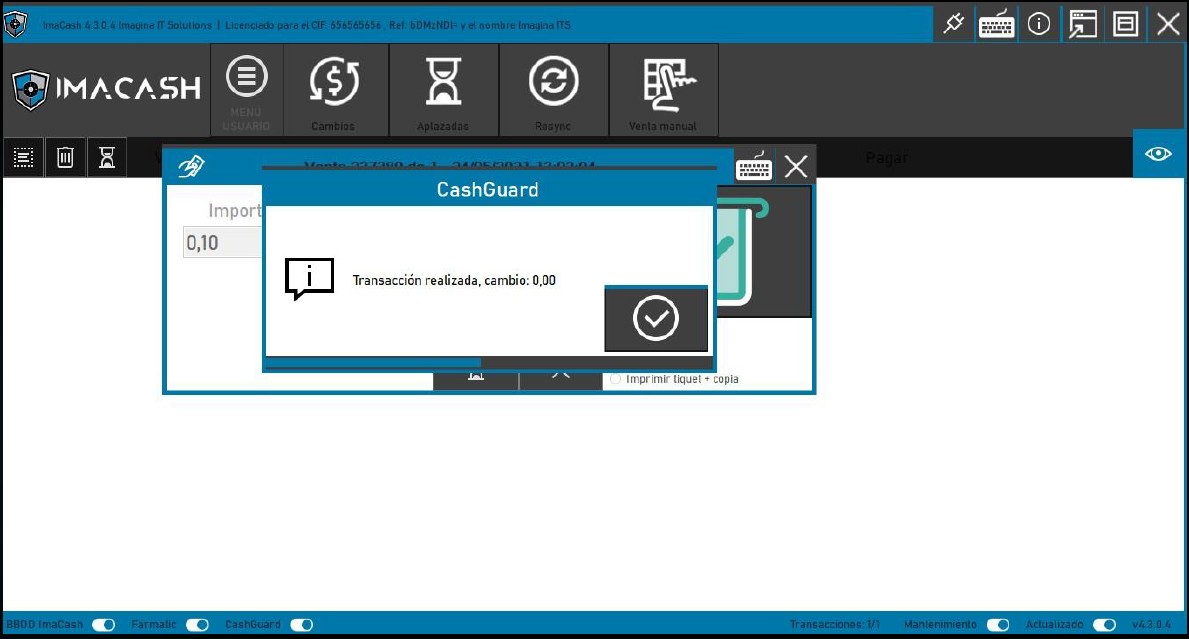
Task: Open the Cambios toolbar button
Action: 334,90
